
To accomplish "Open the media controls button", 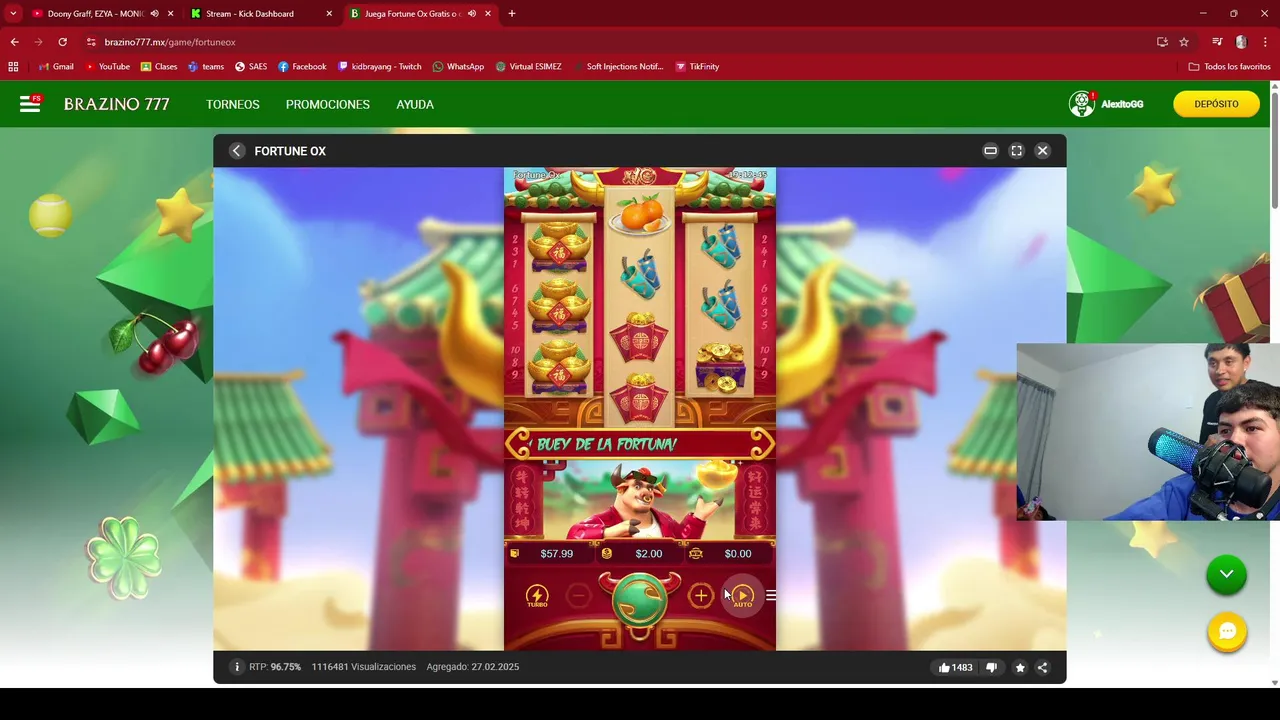I will coord(1217,42).
